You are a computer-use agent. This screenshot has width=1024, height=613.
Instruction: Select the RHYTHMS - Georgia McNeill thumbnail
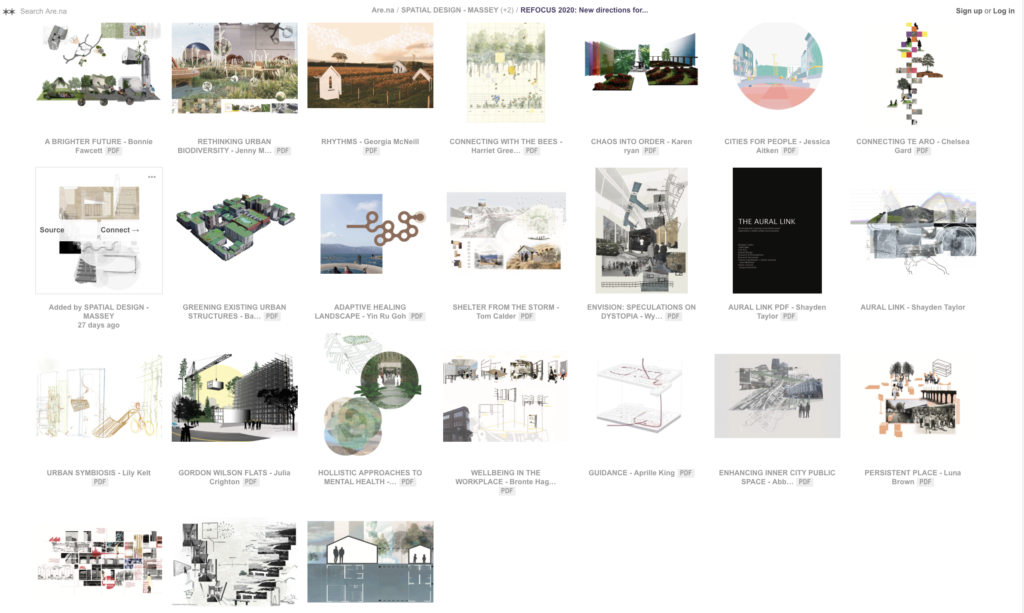370,65
